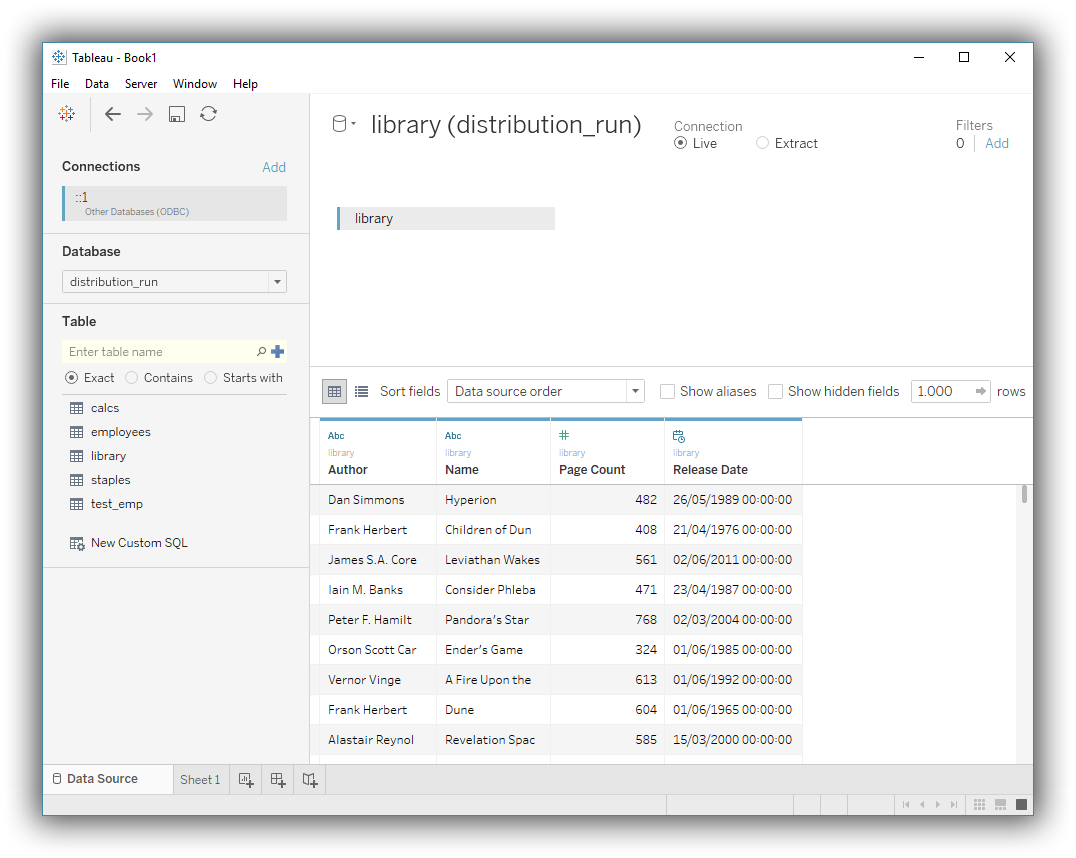Viewport: 1076px width, 858px height.
Task: Select the Contains search mode option
Action: (x=131, y=377)
